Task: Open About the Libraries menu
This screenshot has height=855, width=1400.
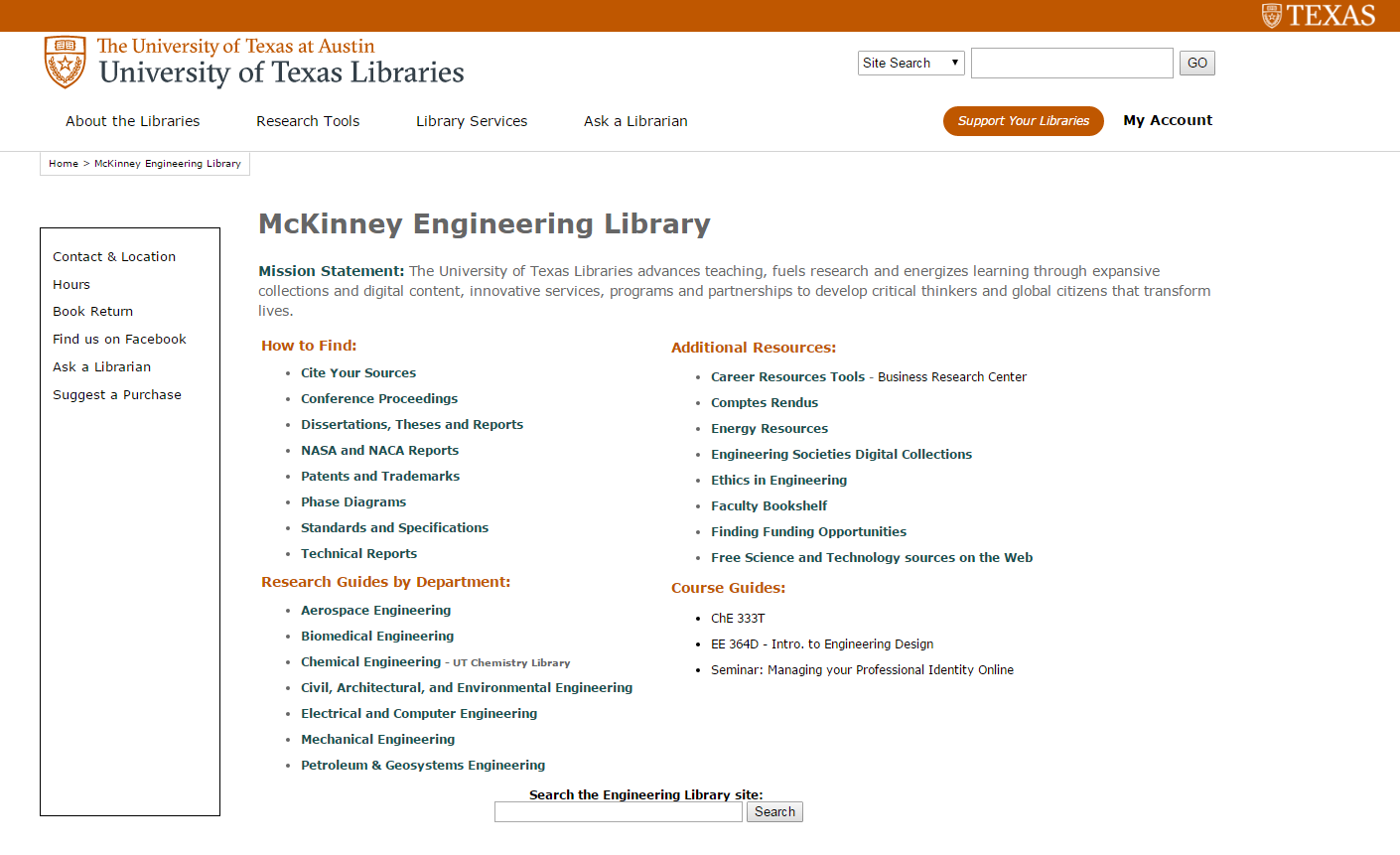Action: 133,121
